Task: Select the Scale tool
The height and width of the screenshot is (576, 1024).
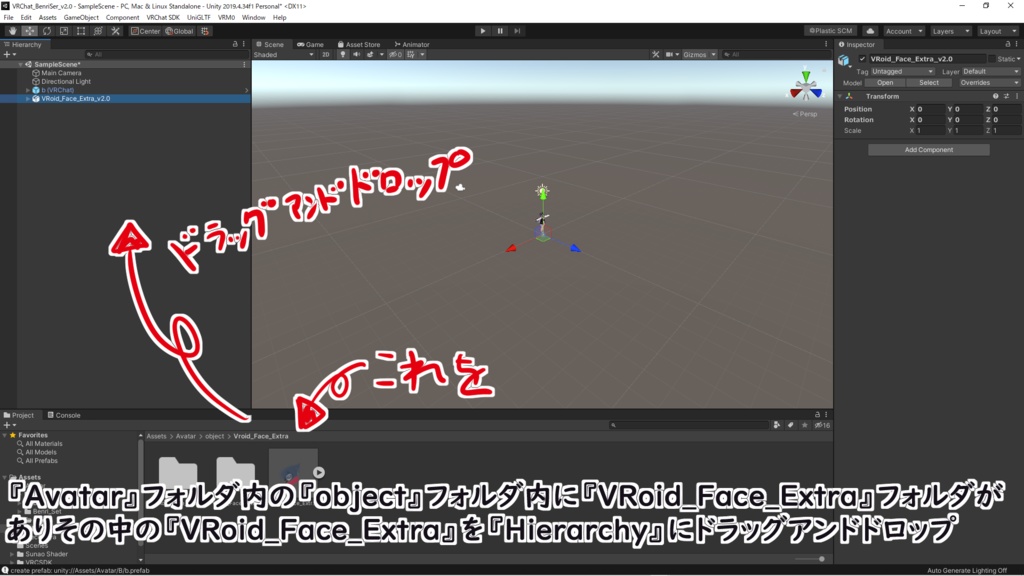Action: coord(62,30)
